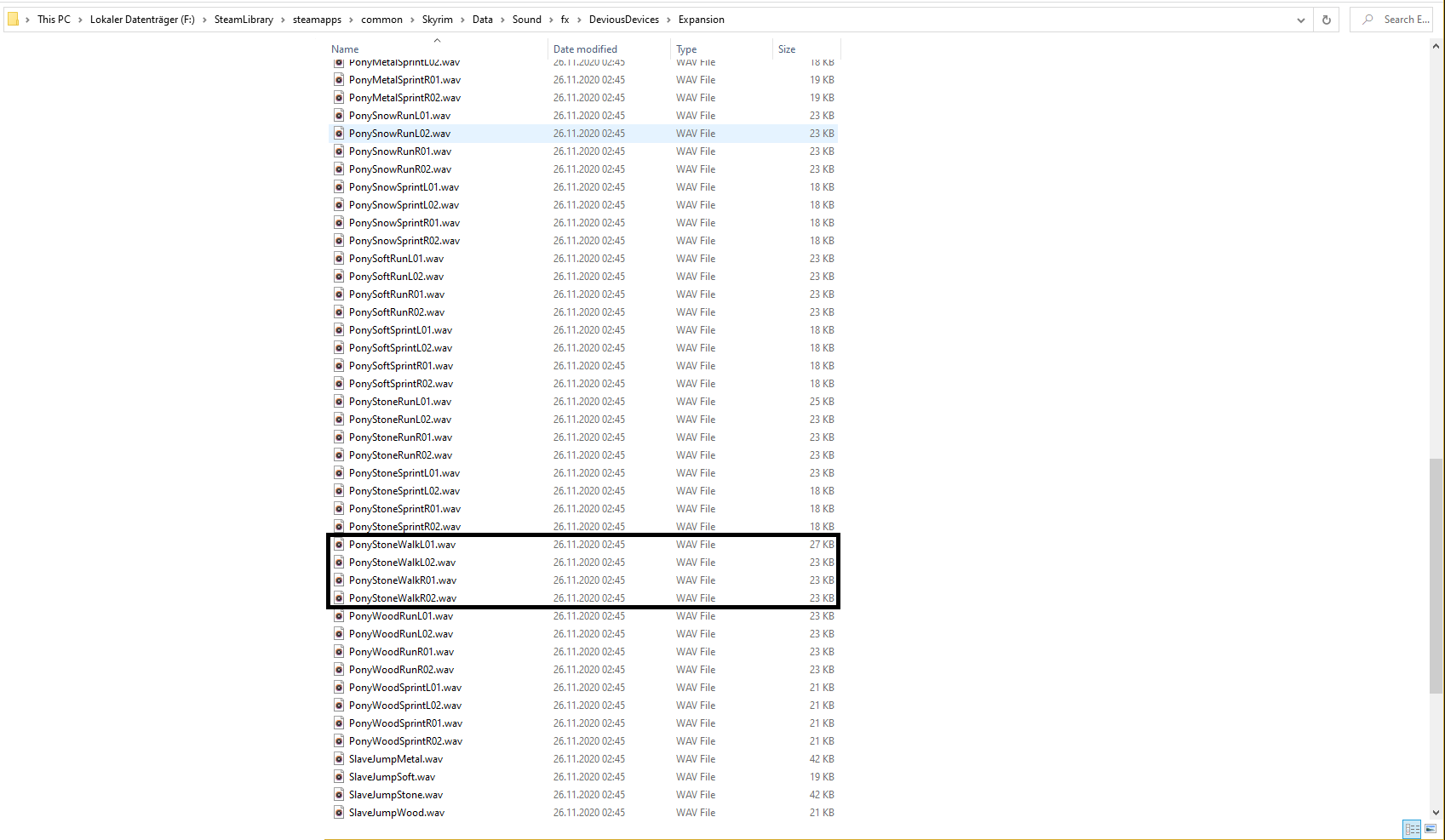Open 'Lokaler Datenträger (F:)' breadcrumb
This screenshot has height=840, width=1445.
[142, 20]
